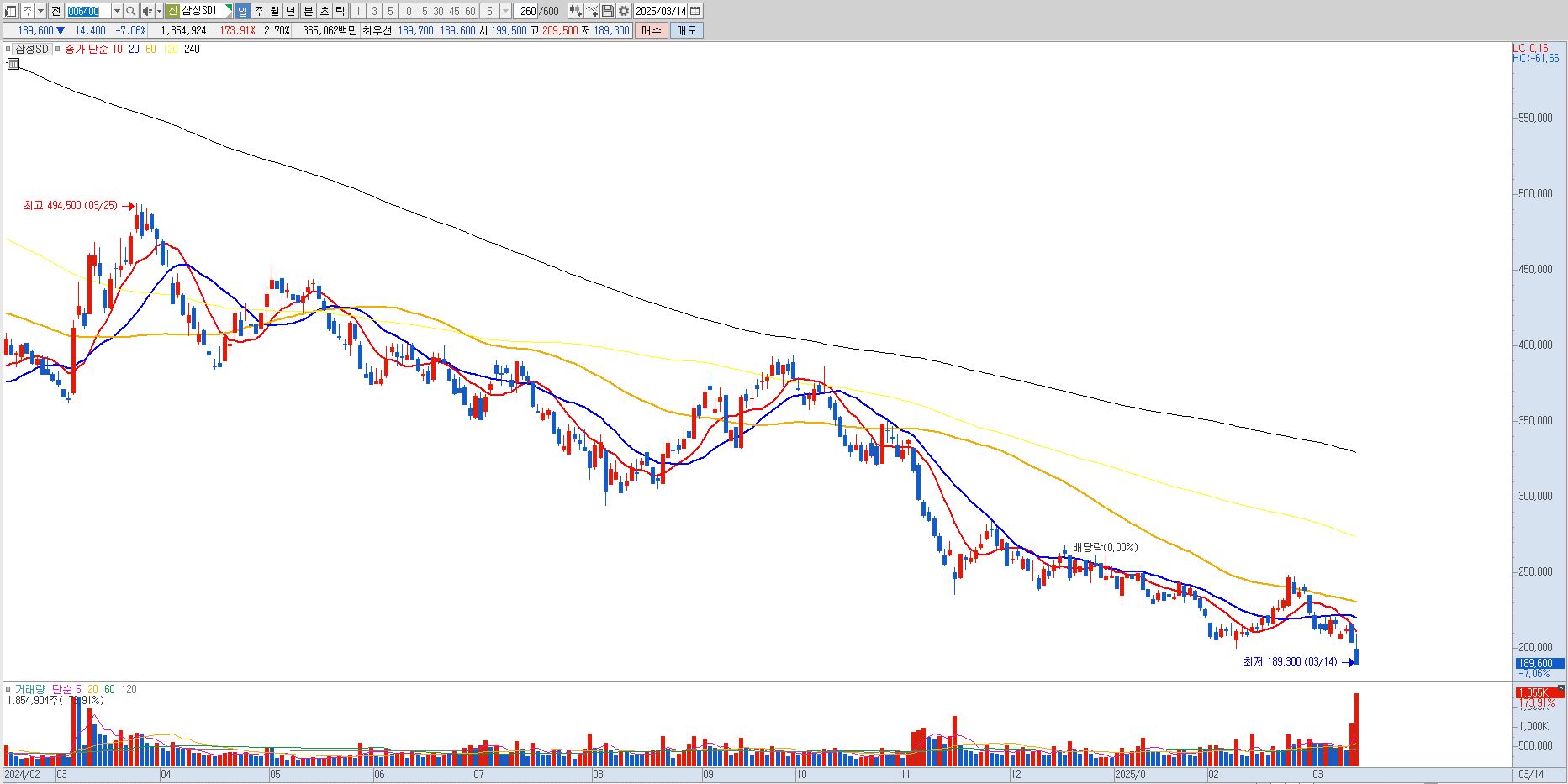The image size is (1568, 784).
Task: Select monthly (월) chart period
Action: 274,11
